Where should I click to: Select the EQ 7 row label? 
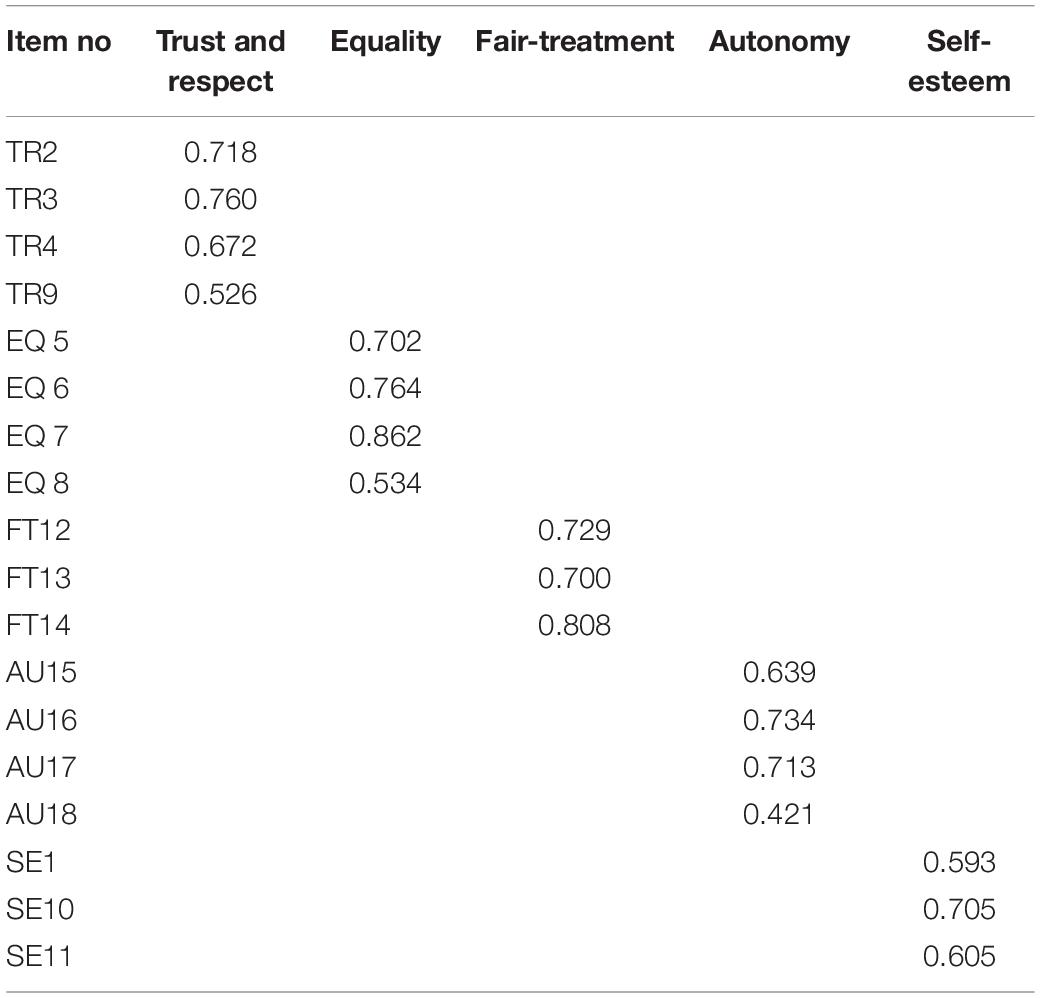tap(37, 436)
